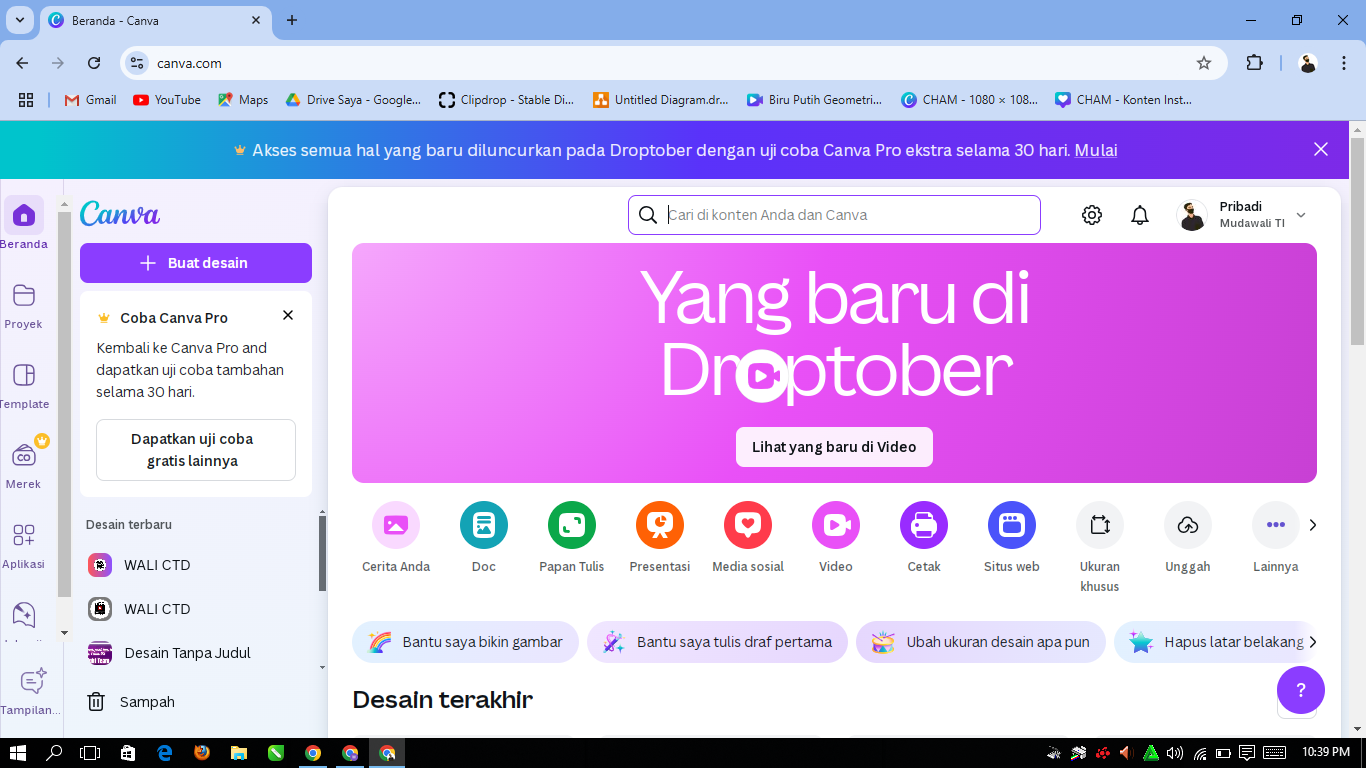Open the Chrome tab search dropdown

[19, 20]
